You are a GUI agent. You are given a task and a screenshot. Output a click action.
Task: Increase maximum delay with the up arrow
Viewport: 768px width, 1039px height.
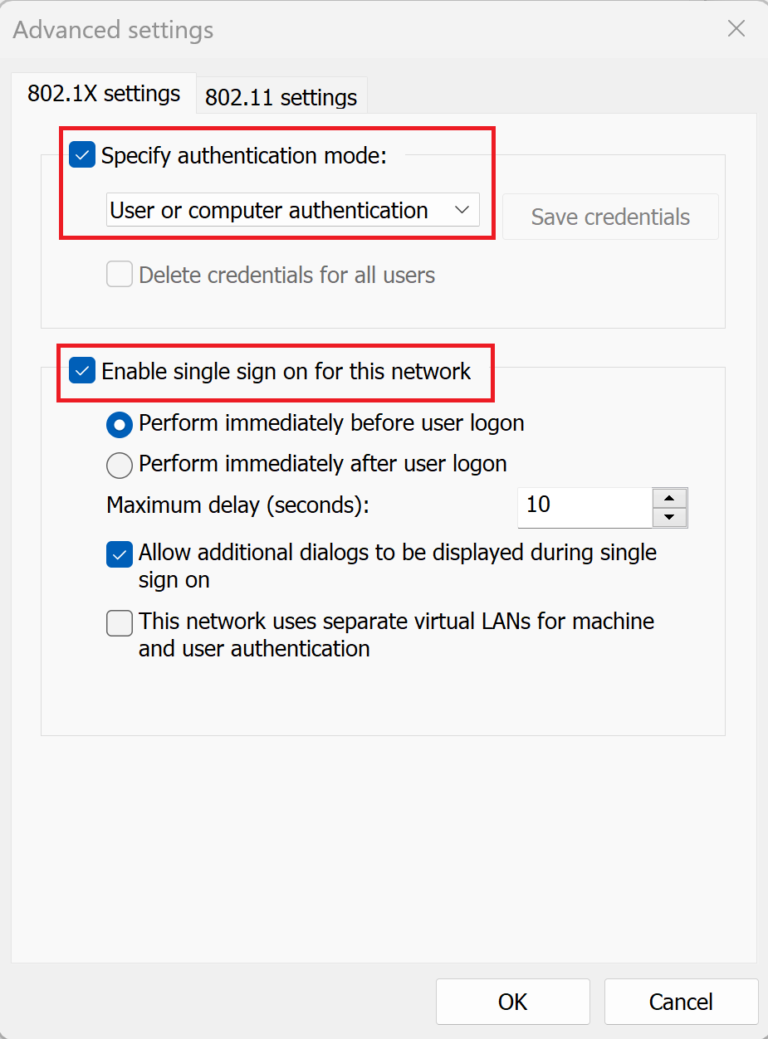(669, 498)
